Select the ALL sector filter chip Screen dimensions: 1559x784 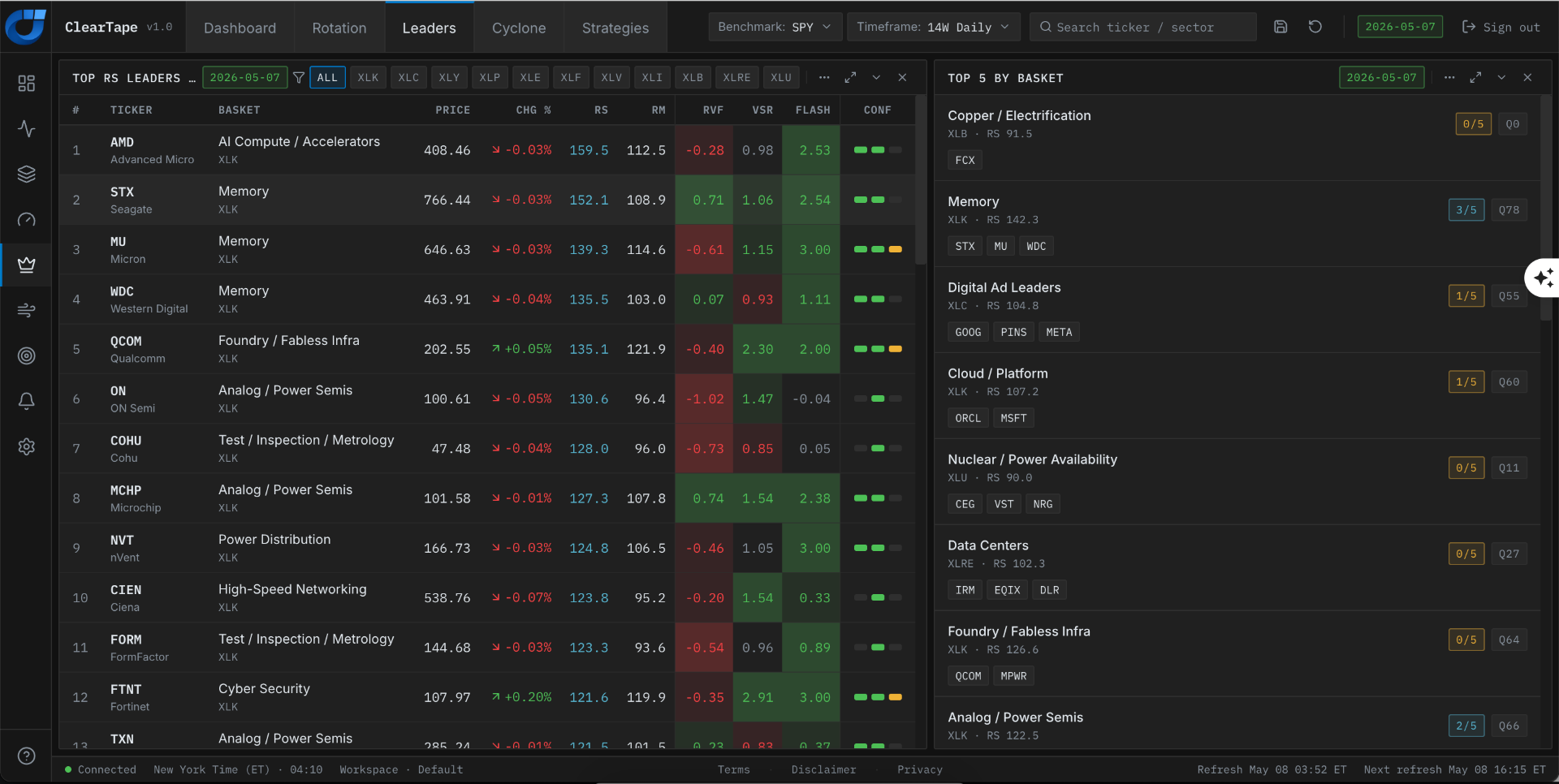[x=327, y=78]
